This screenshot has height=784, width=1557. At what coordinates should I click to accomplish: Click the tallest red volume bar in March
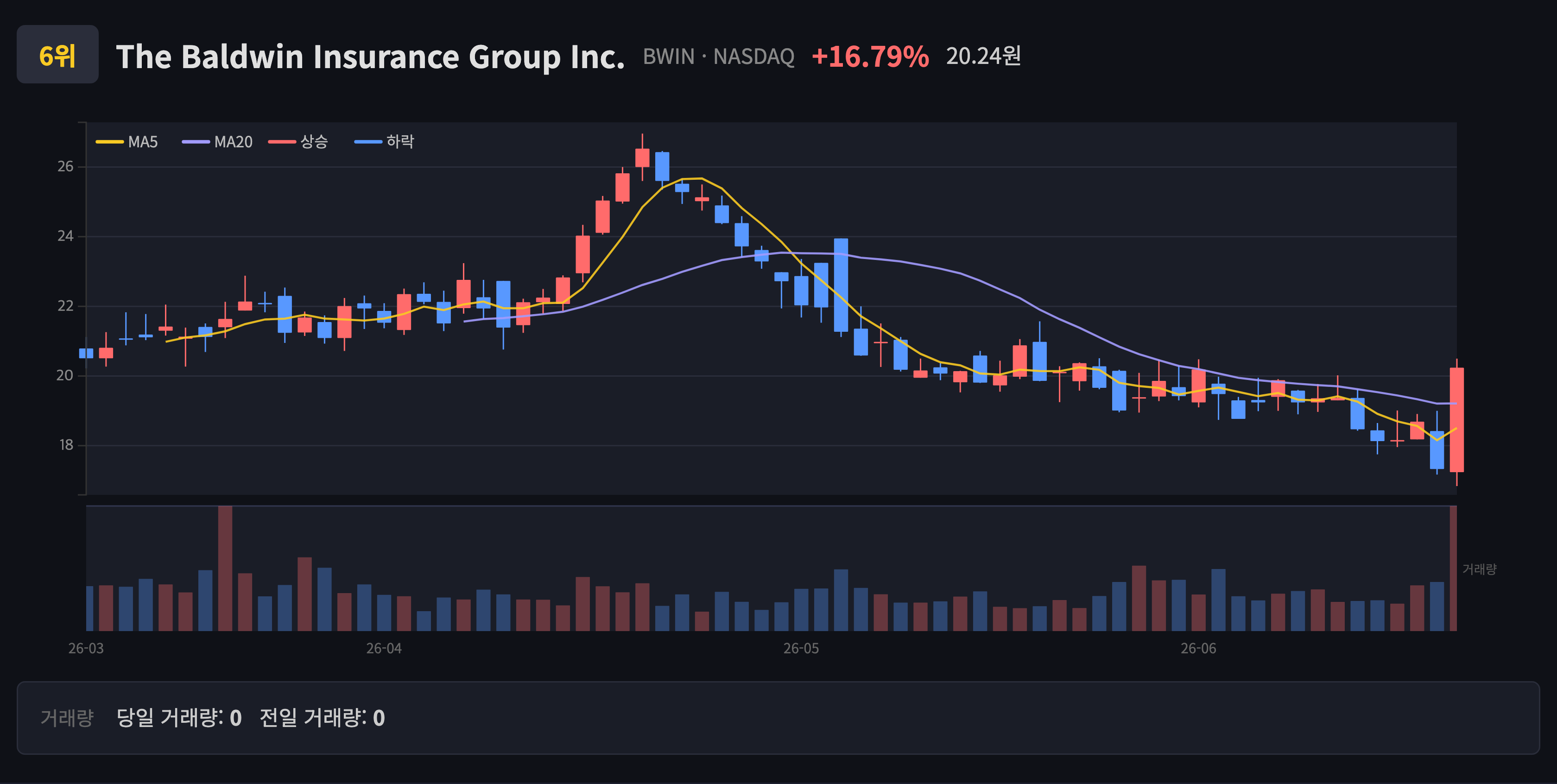point(225,568)
